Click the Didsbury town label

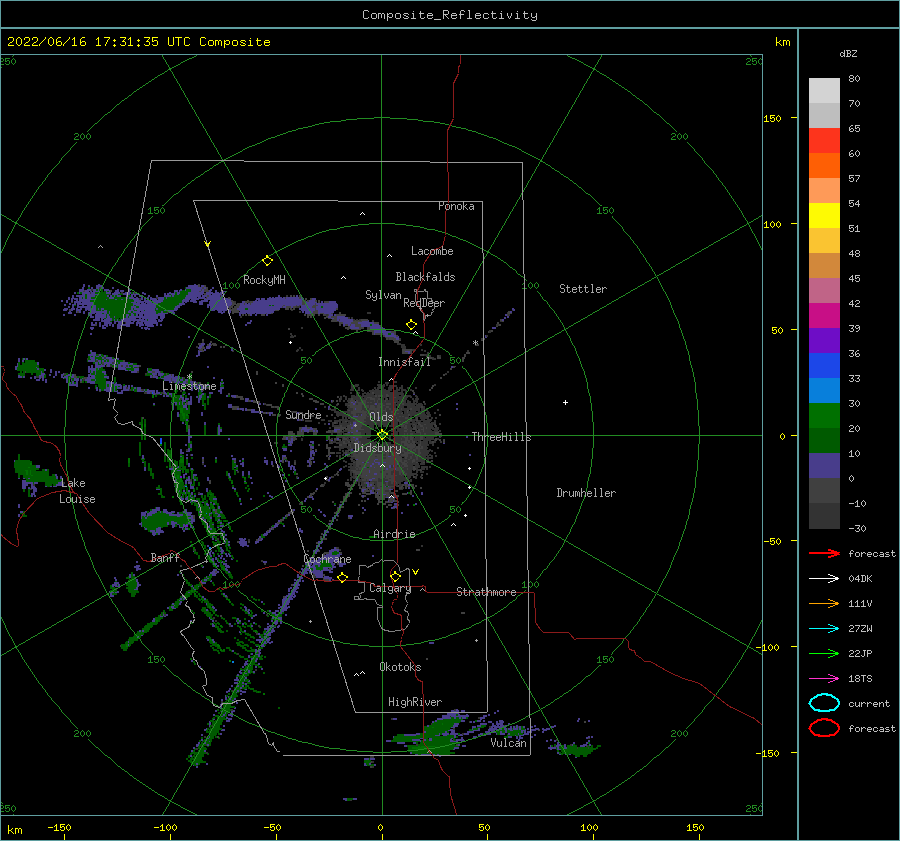[x=377, y=448]
